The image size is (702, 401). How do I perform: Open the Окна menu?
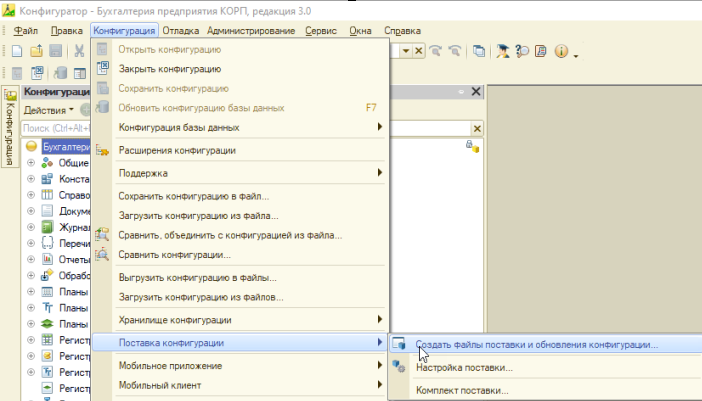[x=360, y=31]
